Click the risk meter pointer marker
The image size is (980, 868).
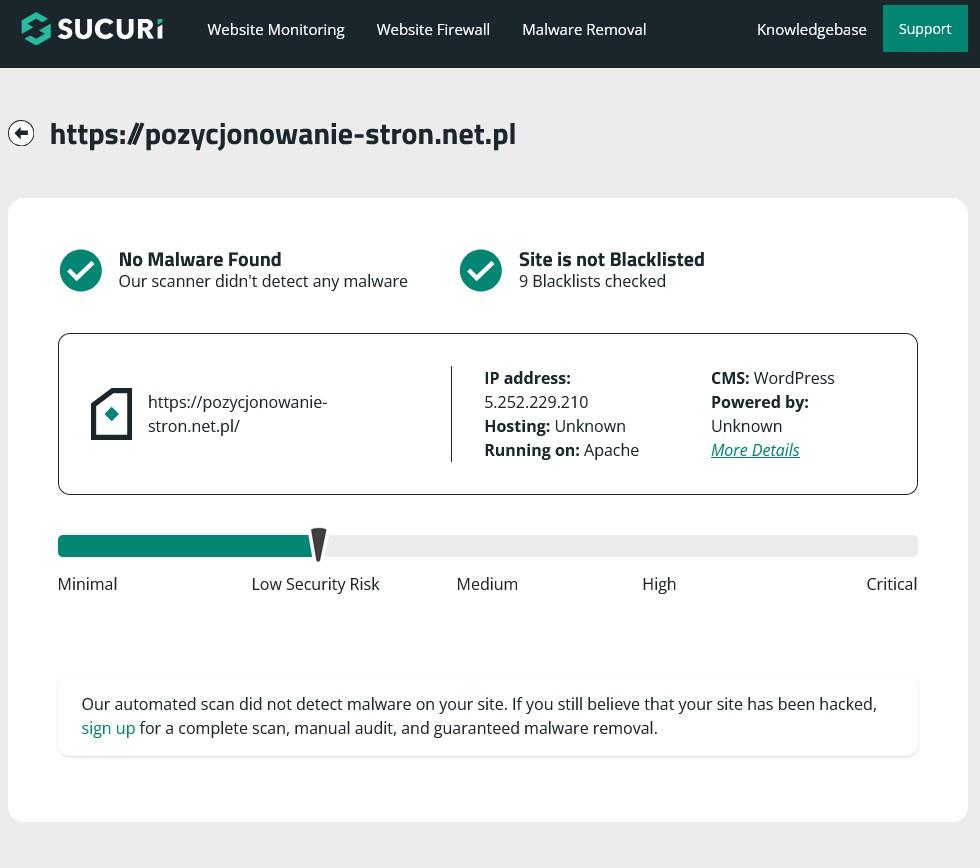(x=318, y=545)
